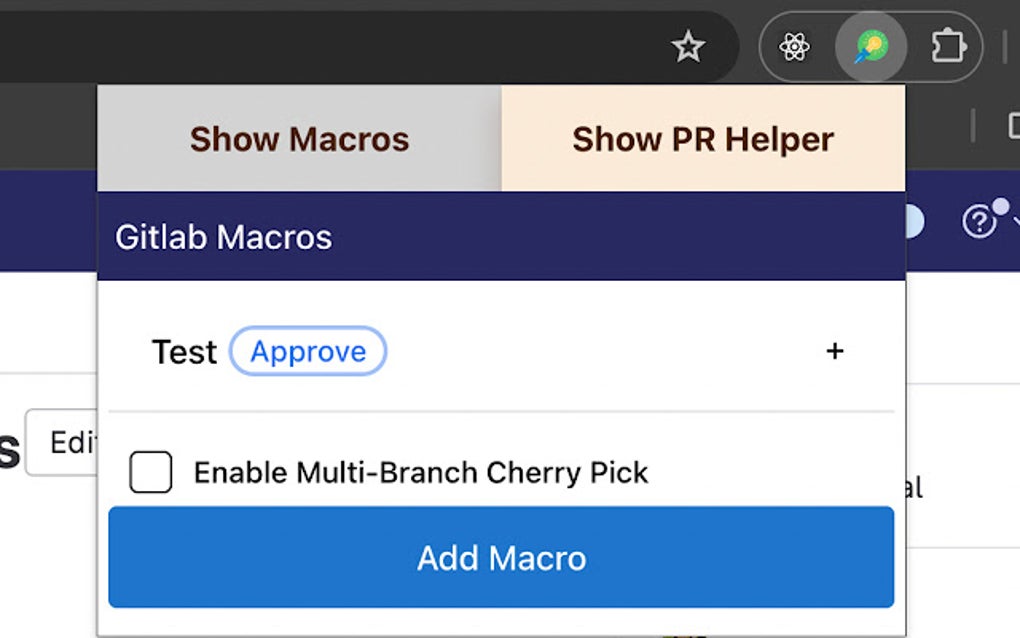Viewport: 1020px width, 638px height.
Task: Click the plus icon beside the Test macro
Action: pos(834,351)
